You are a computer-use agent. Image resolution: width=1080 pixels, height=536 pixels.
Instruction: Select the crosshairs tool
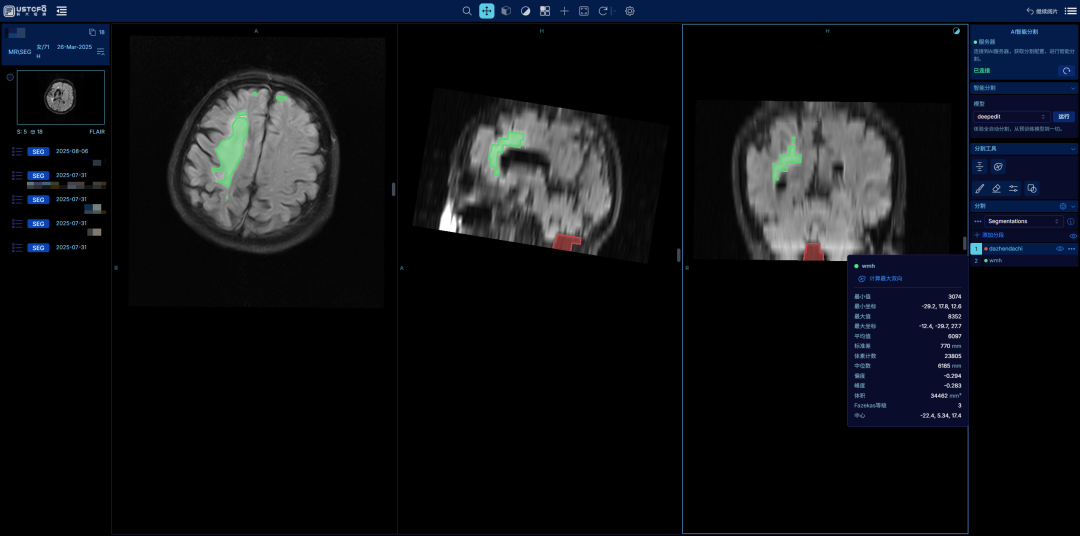564,11
